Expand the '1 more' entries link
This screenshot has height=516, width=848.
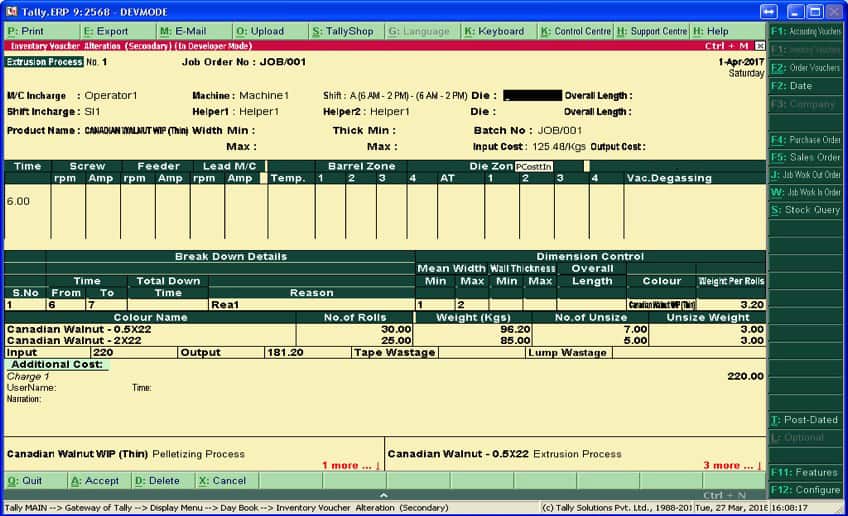click(x=351, y=465)
